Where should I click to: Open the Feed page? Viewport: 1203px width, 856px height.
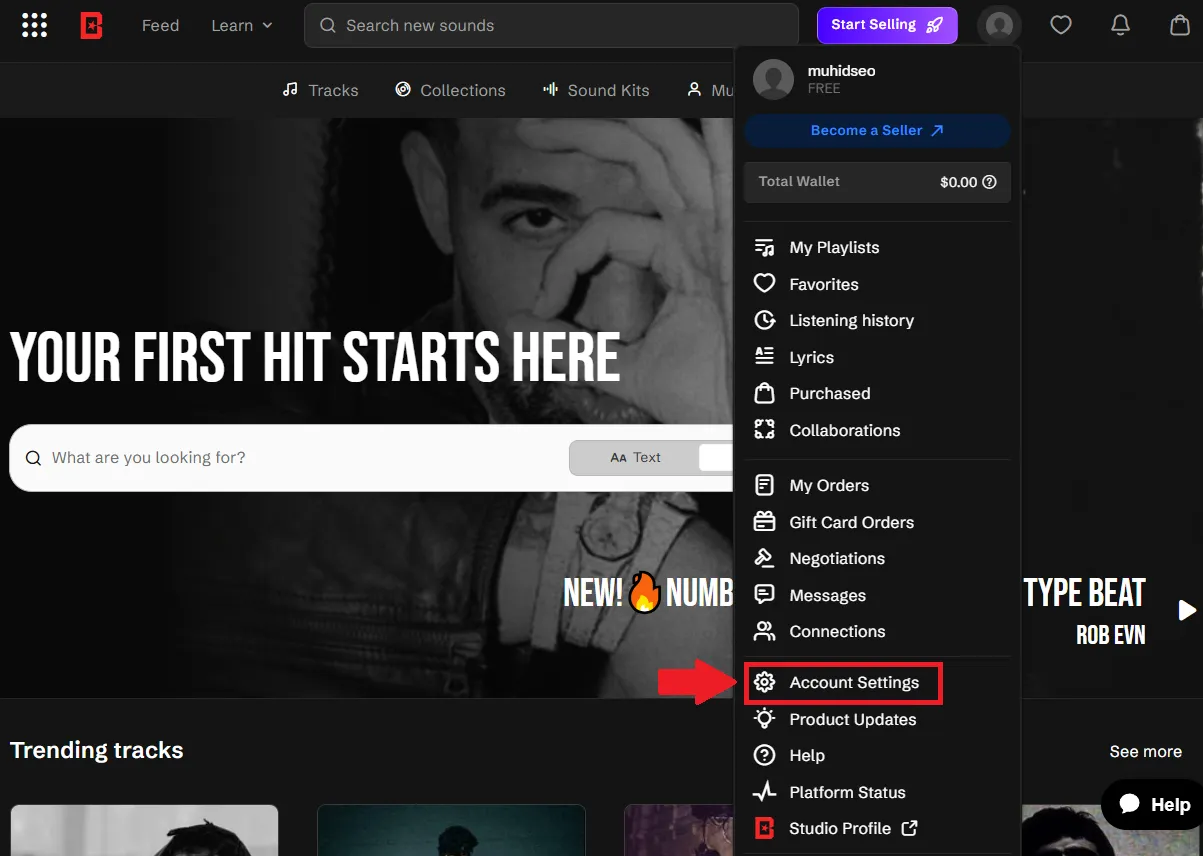pos(160,25)
